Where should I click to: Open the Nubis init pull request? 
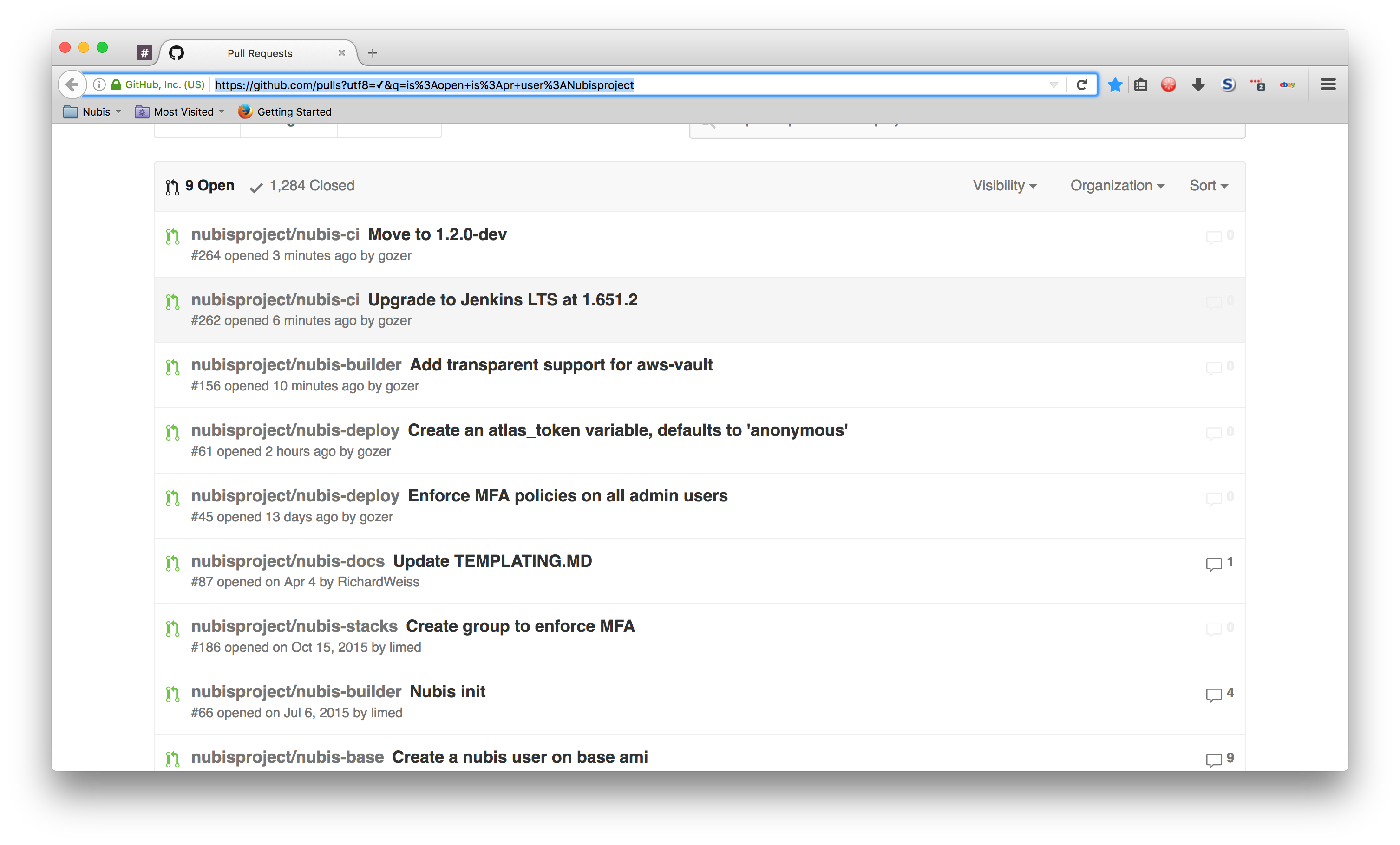447,691
